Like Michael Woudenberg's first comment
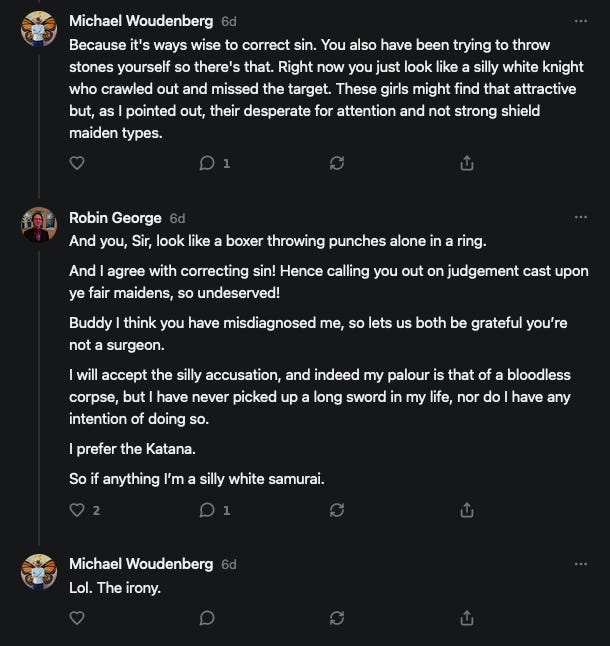This screenshot has height=646, width=610. (77, 163)
